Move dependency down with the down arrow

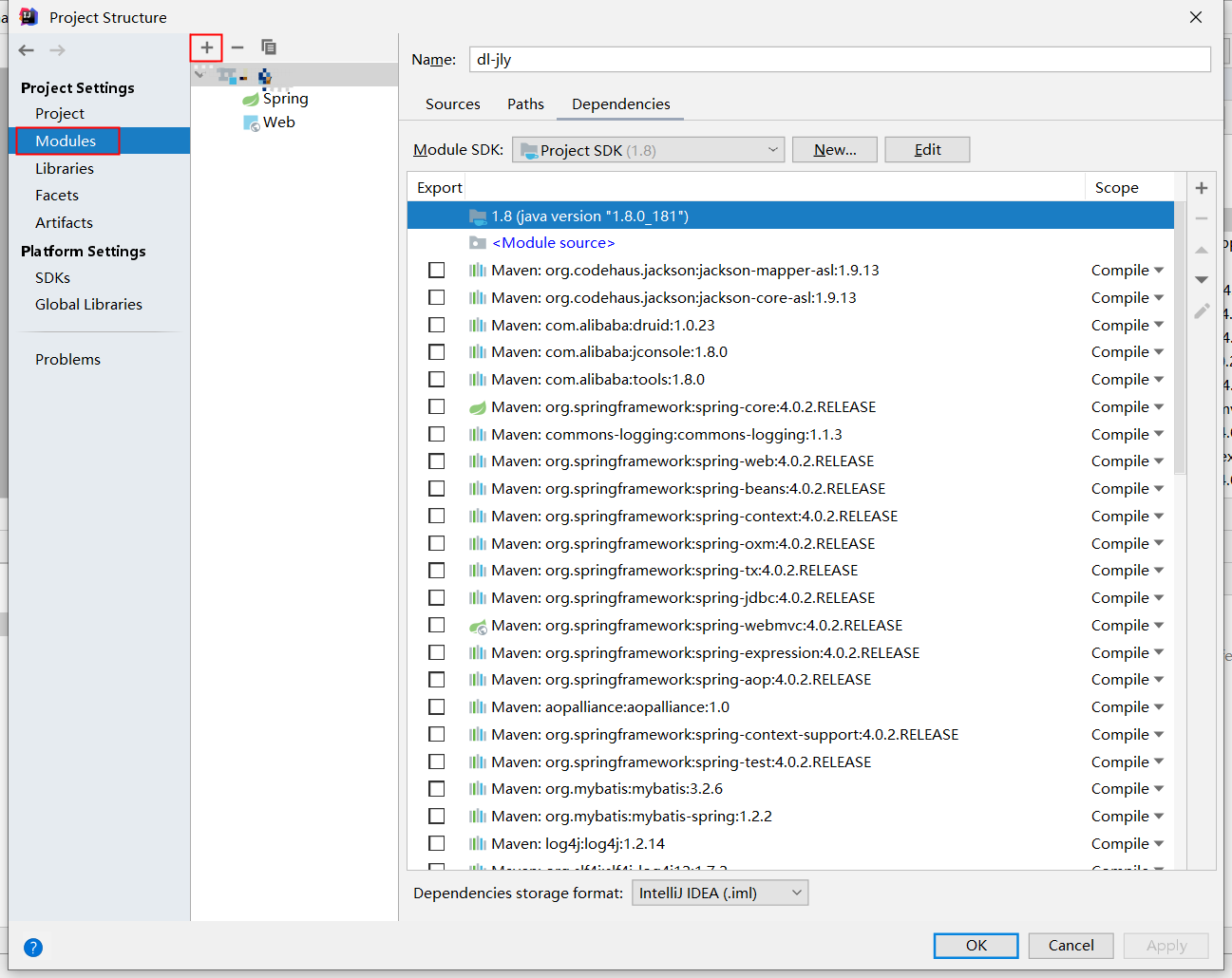(1202, 279)
